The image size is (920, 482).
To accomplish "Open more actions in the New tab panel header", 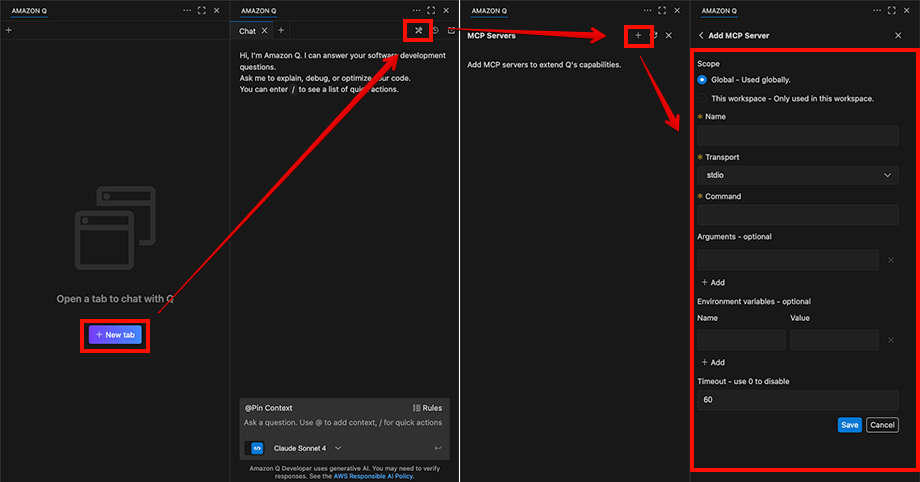I will [x=187, y=10].
